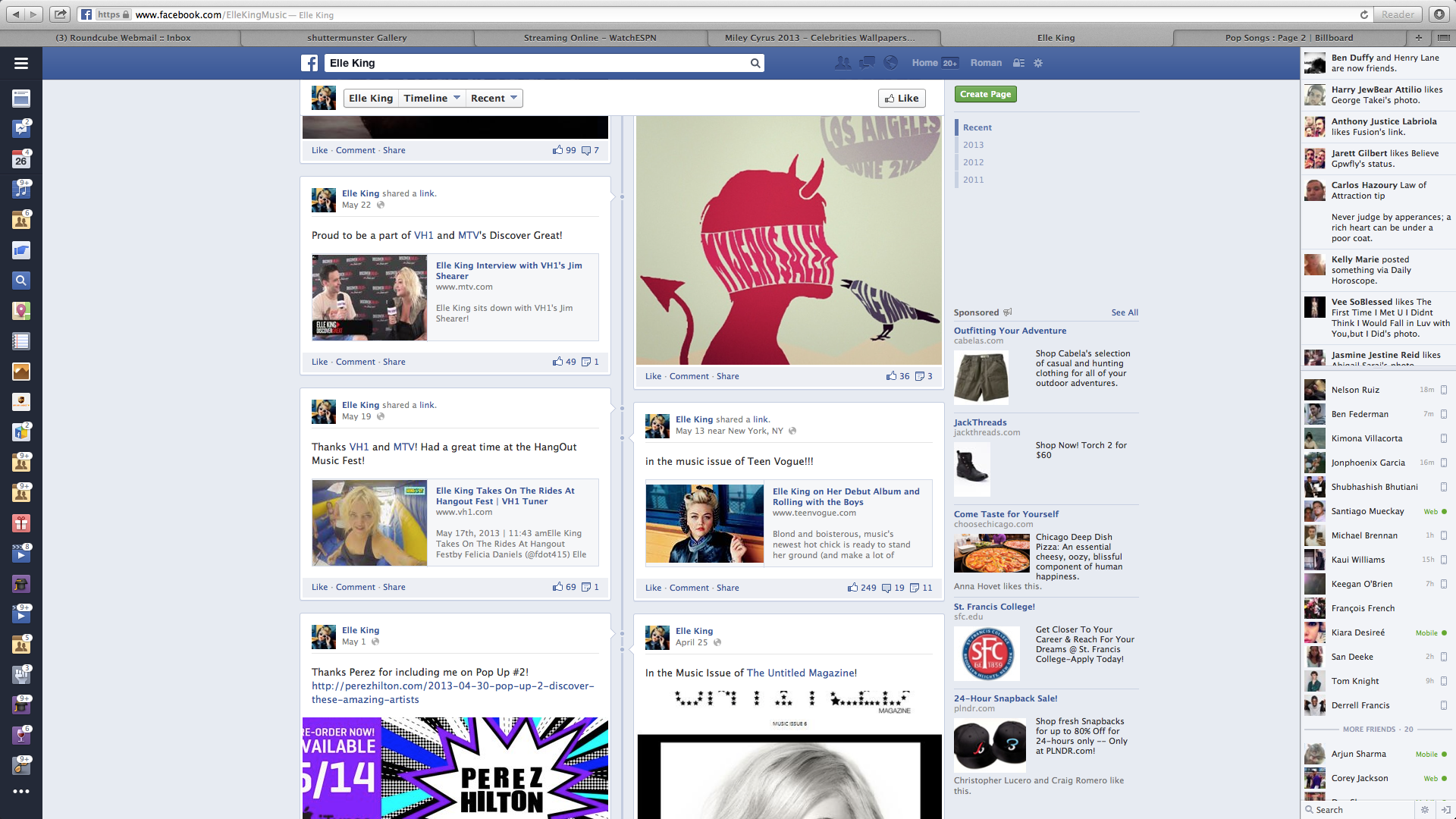Open the Music note icon in sidebar

coord(21,190)
